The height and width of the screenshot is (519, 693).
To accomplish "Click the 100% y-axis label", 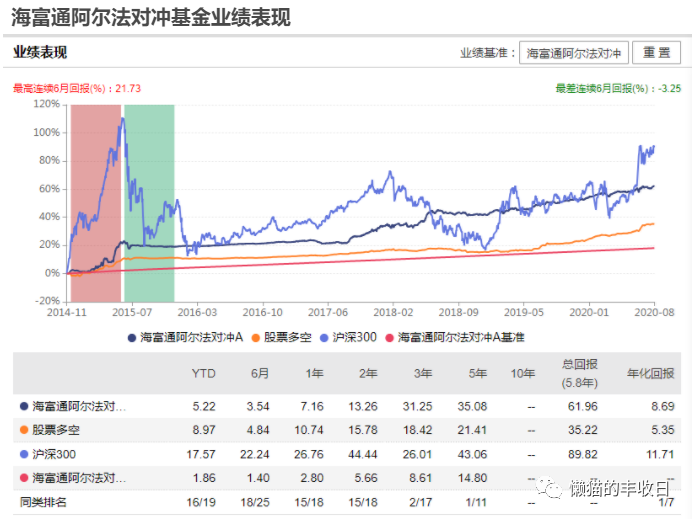I will pyautogui.click(x=46, y=133).
